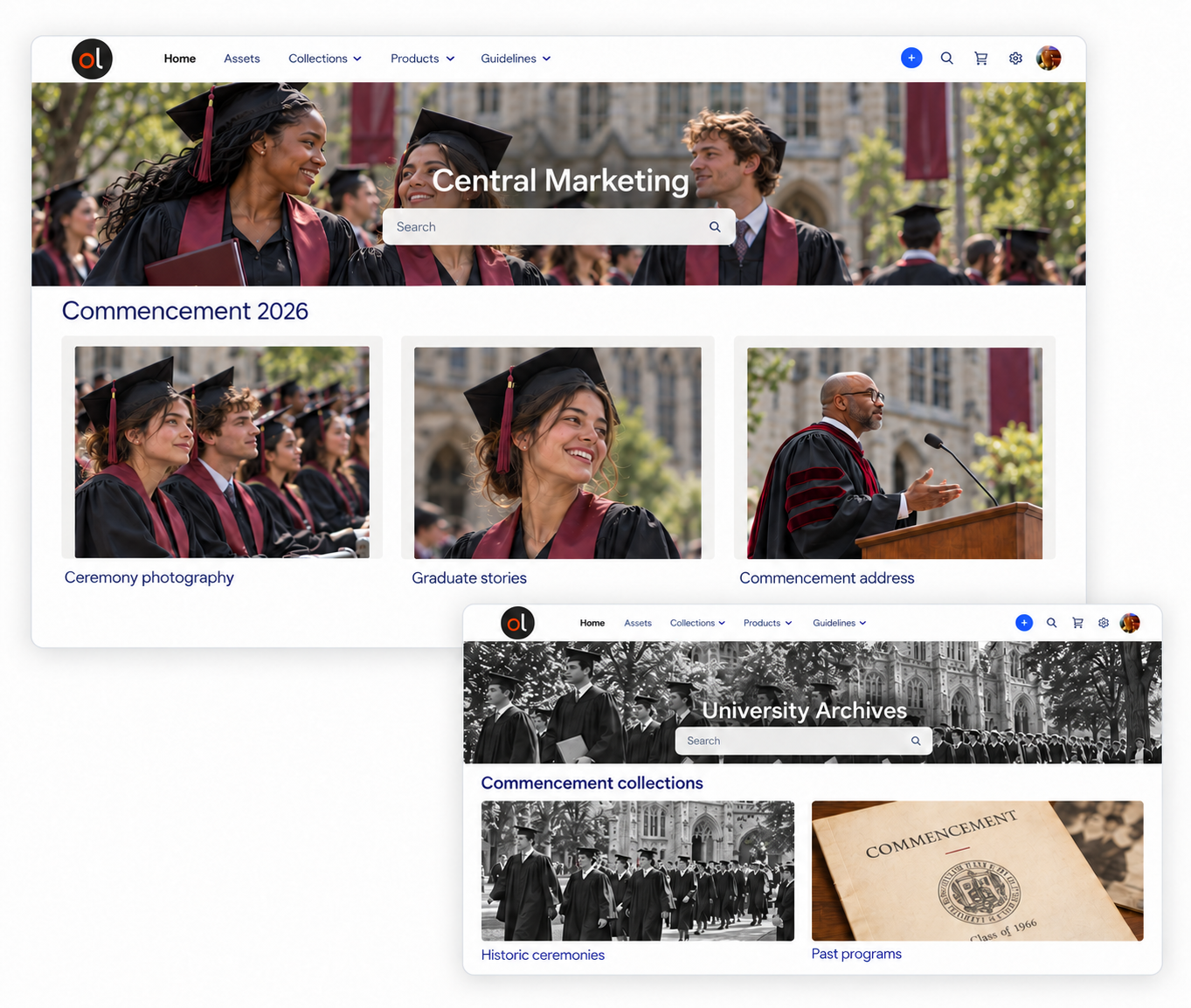
Task: Go to Home in University Archives navbar
Action: click(x=592, y=623)
